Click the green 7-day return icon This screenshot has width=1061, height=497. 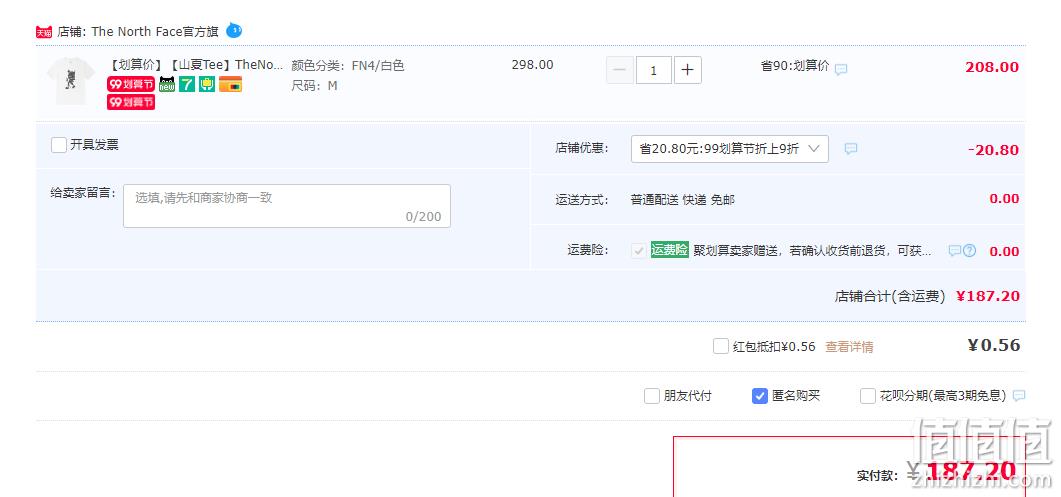tap(187, 85)
